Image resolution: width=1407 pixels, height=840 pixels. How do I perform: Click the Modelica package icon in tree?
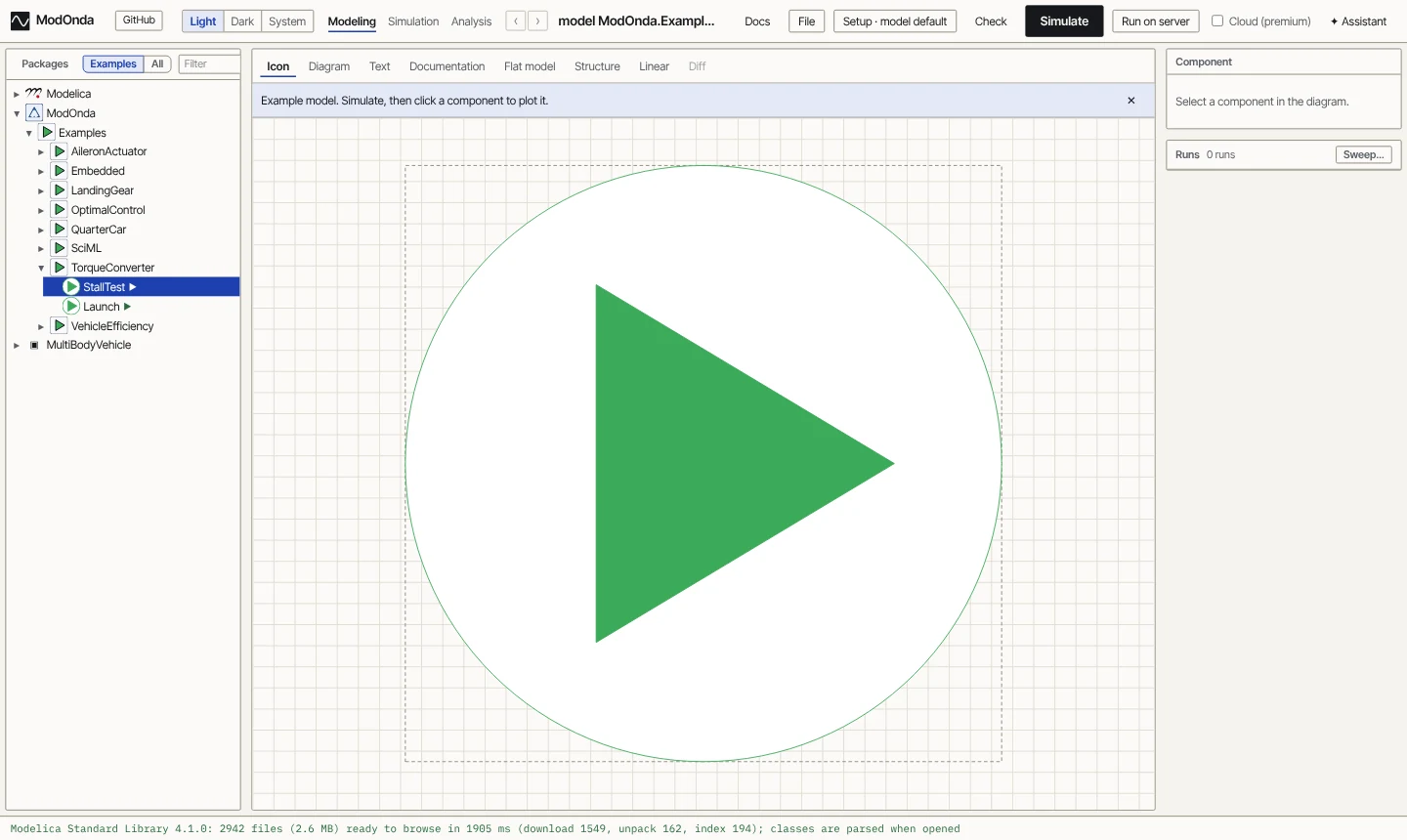point(34,94)
